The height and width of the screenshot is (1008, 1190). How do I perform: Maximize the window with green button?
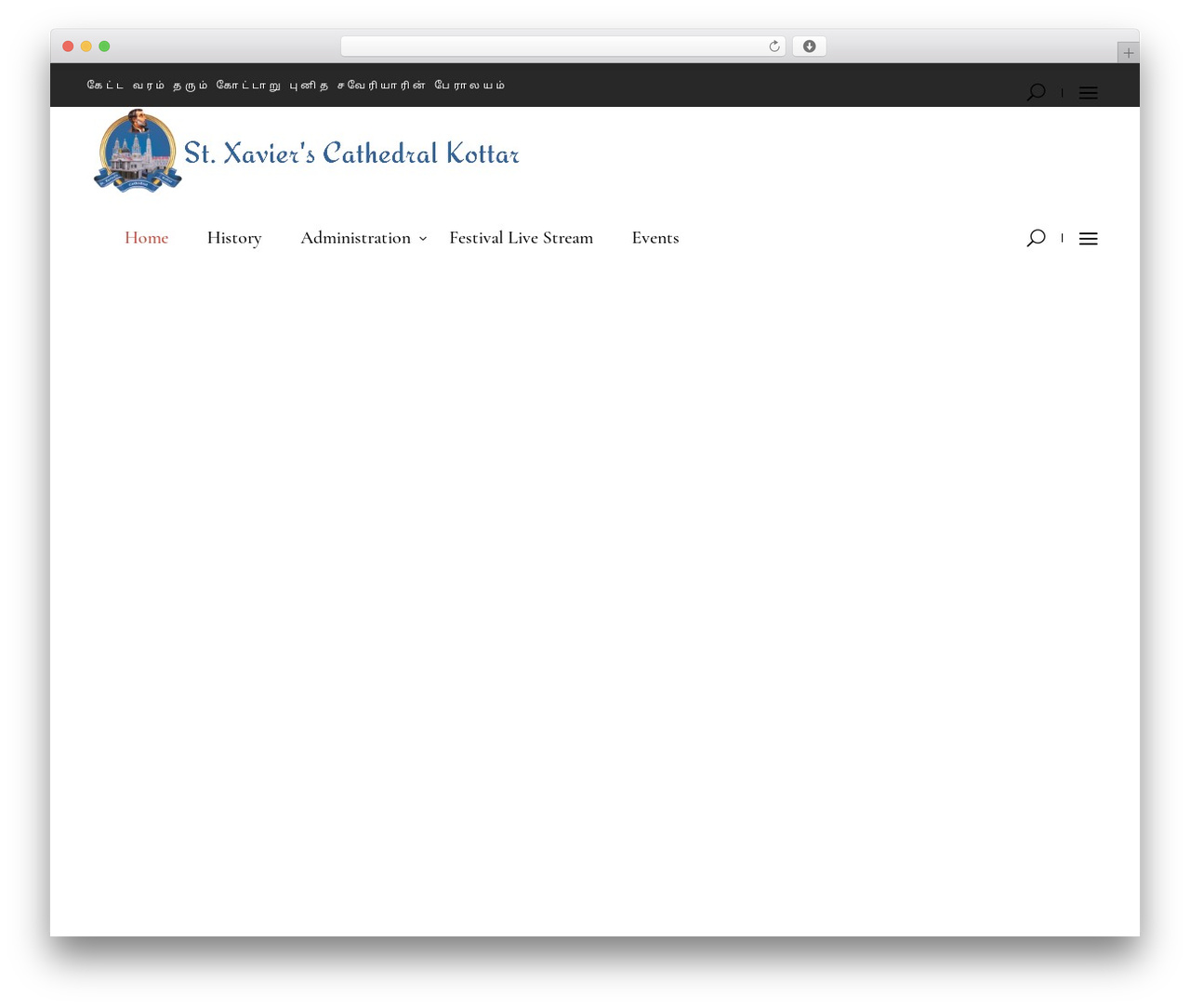104,46
